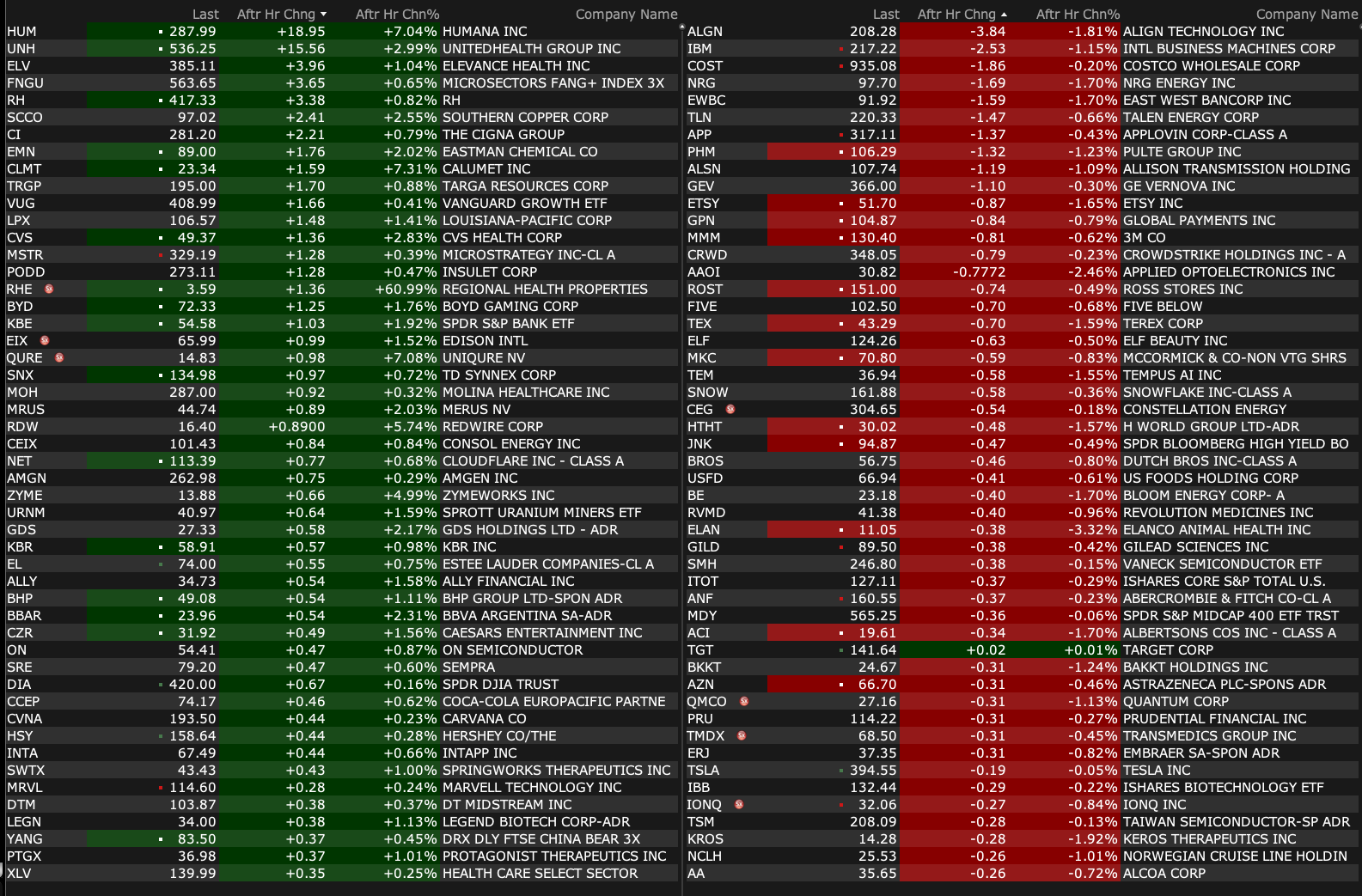
Task: Sort left table by Last column header
Action: pyautogui.click(x=205, y=15)
